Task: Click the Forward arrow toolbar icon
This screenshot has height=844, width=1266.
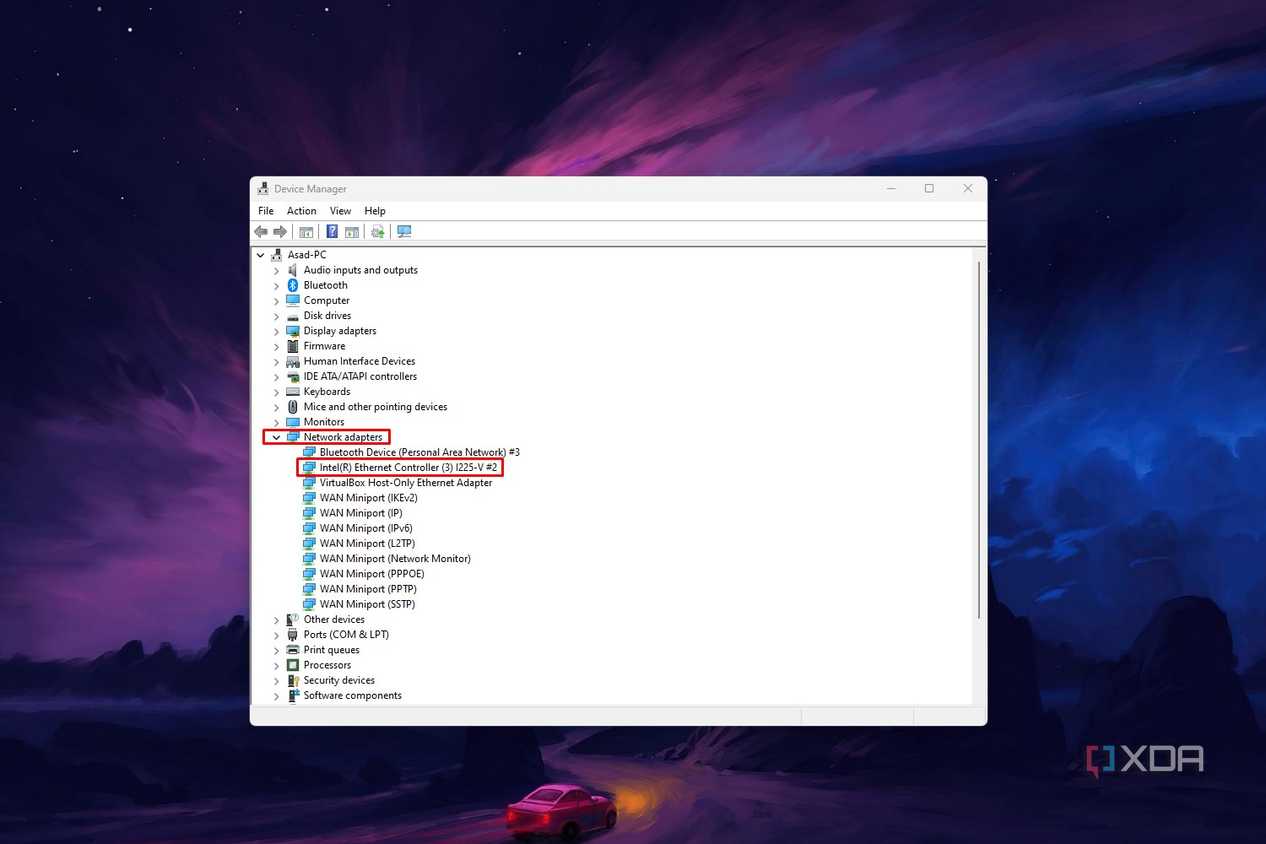Action: (x=280, y=232)
